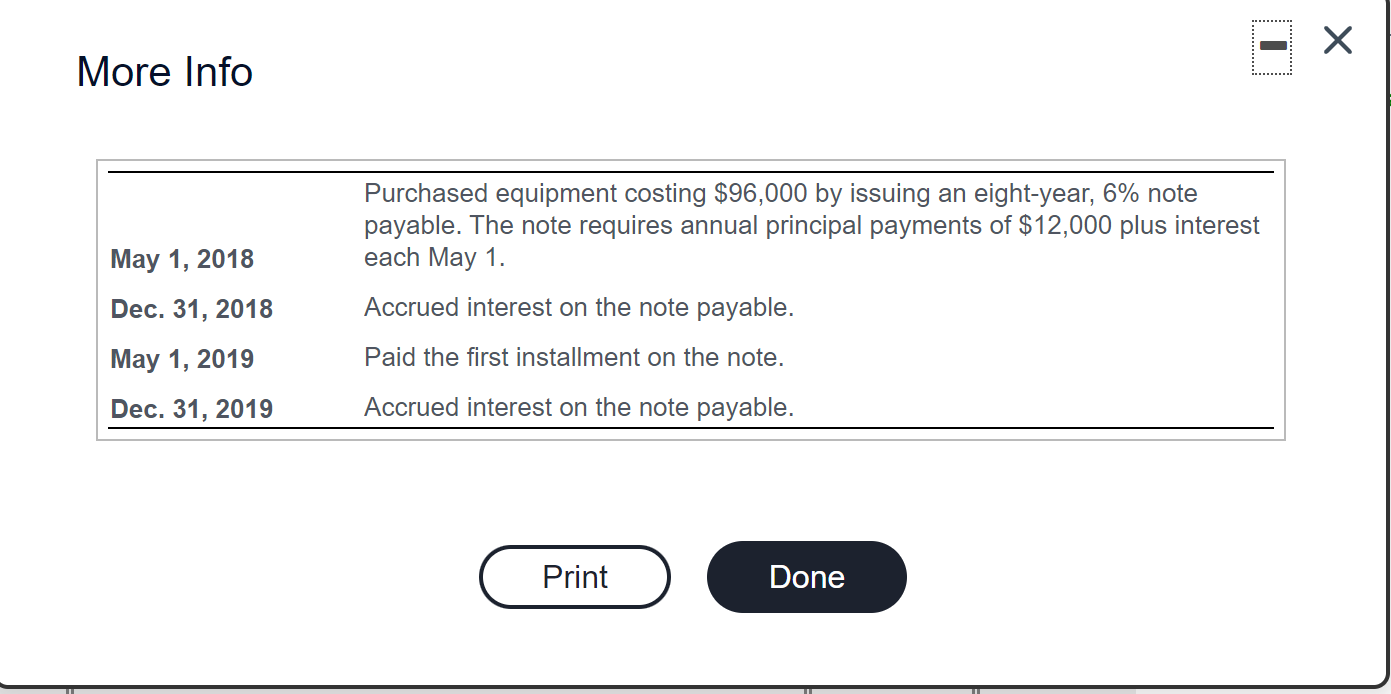The width and height of the screenshot is (1391, 694).
Task: Click the white Print pill-shaped control
Action: (575, 577)
